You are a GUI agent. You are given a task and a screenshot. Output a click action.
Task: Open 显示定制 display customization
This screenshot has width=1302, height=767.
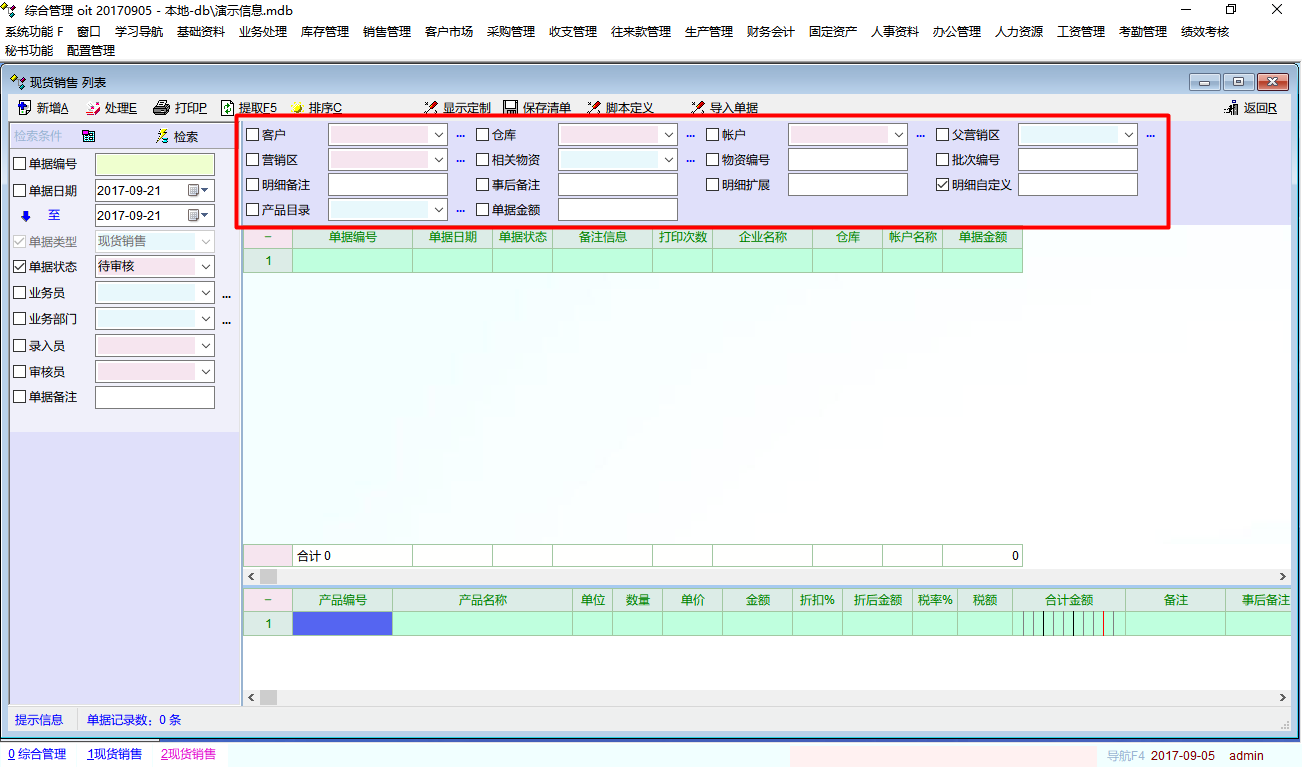pos(432,108)
